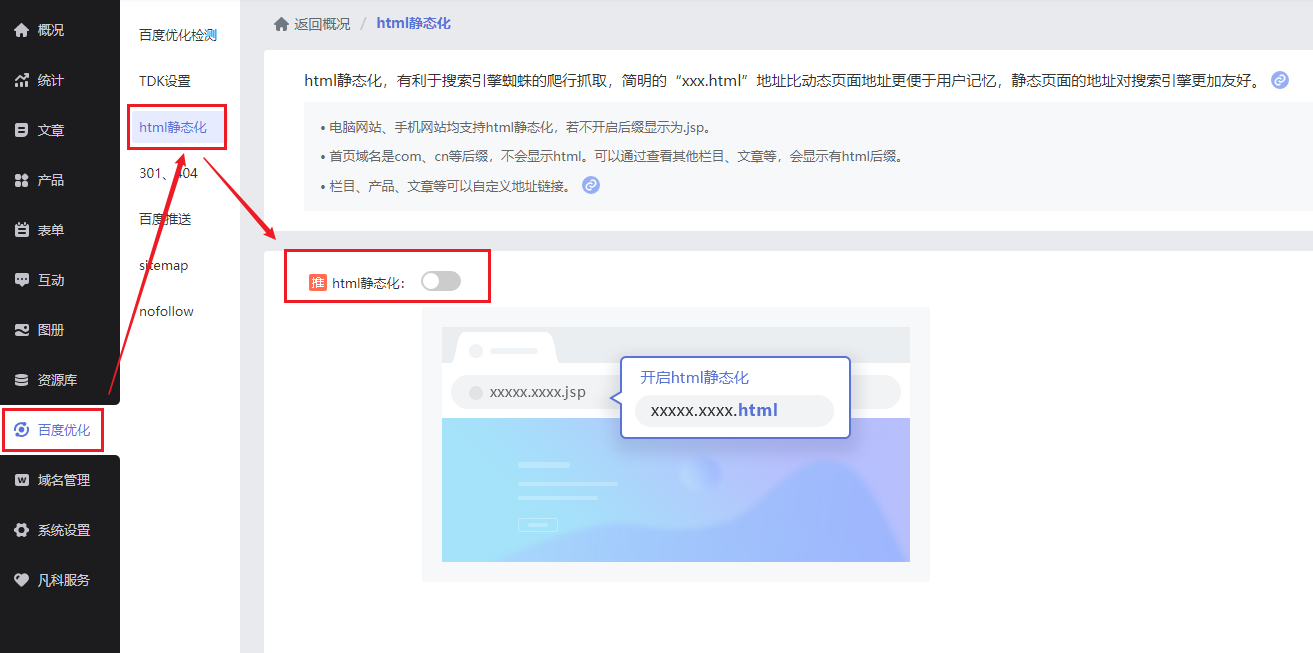Viewport: 1313px width, 653px height.
Task: Click the 图册 gallery icon
Action: pyautogui.click(x=22, y=330)
